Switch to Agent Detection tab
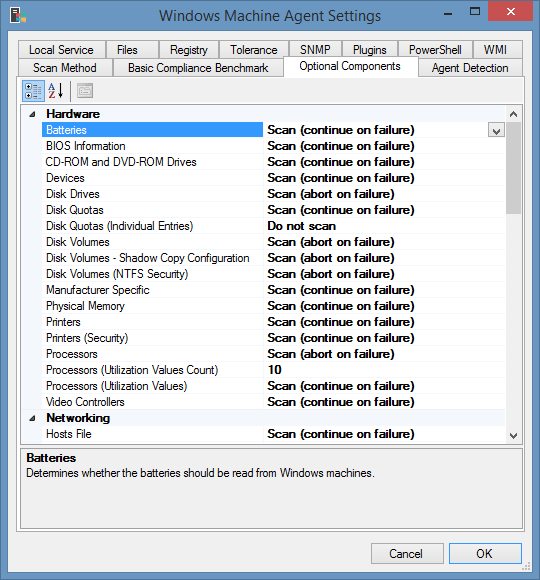 click(470, 68)
